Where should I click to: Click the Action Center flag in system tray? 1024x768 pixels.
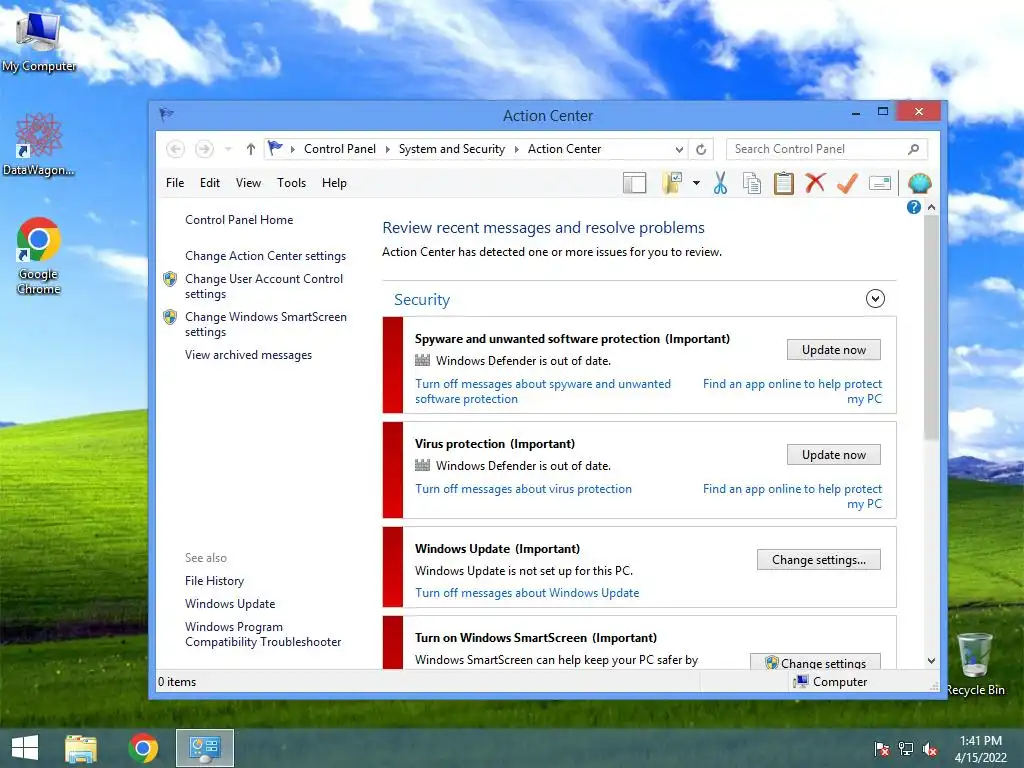click(882, 749)
